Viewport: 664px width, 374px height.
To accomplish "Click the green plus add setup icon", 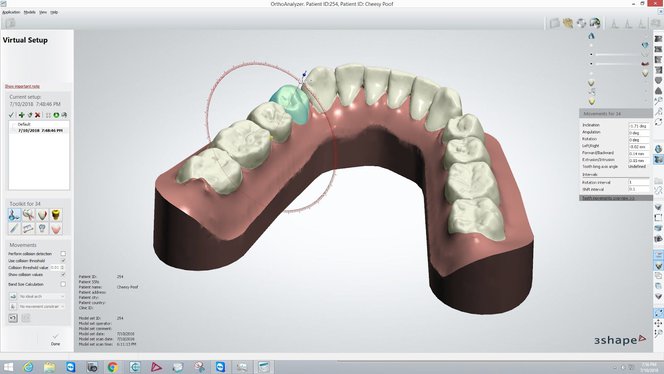I will pos(21,115).
